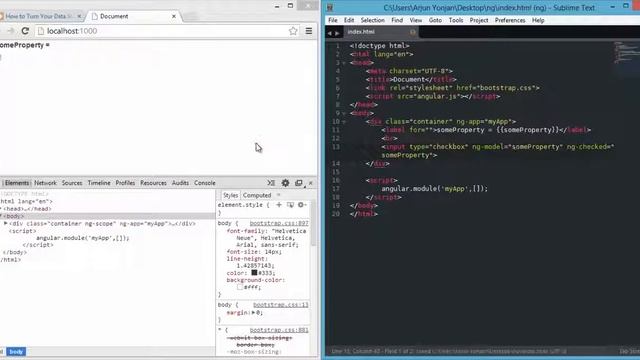Screen dimensions: 640x360
Task: Switch to the Elements tab in DevTools
Action: [x=17, y=183]
